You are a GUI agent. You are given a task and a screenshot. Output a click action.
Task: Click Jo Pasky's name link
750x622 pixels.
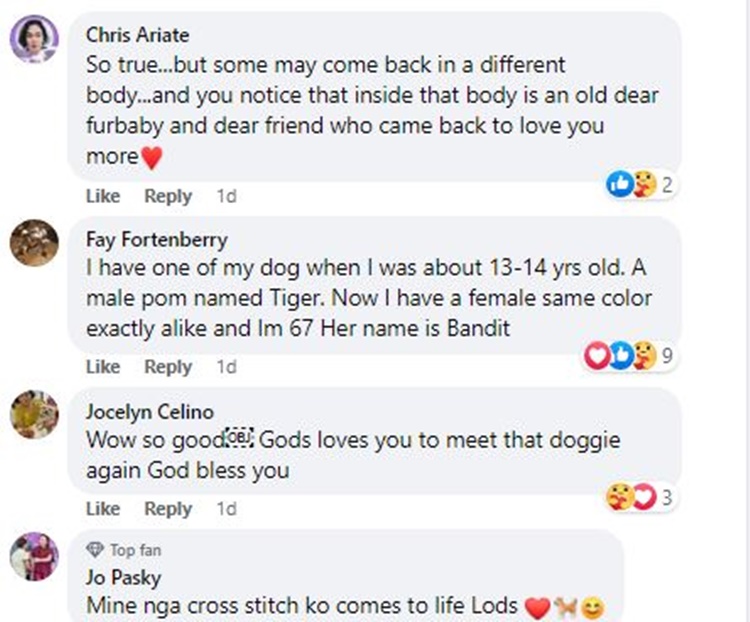[123, 577]
